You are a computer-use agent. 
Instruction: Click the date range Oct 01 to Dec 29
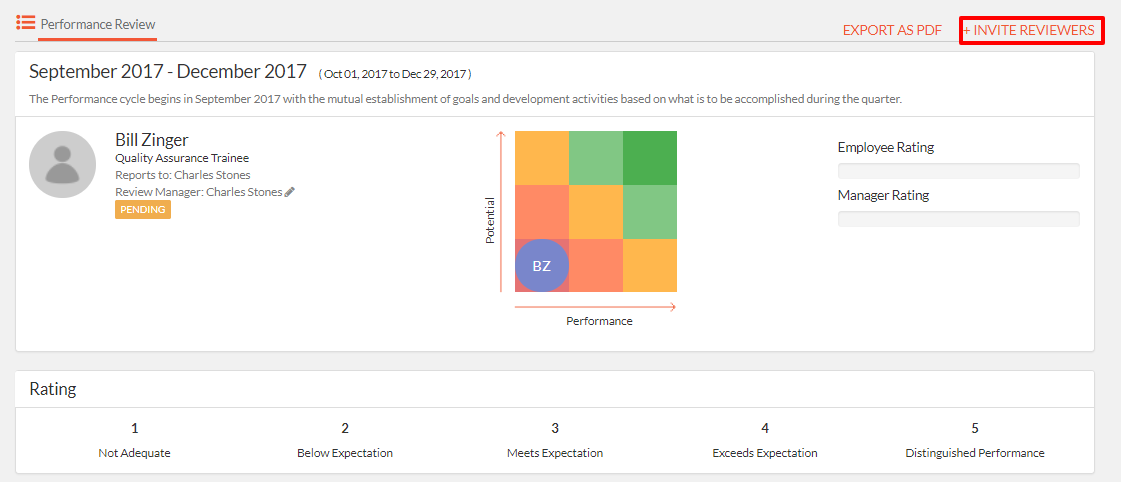pyautogui.click(x=395, y=74)
